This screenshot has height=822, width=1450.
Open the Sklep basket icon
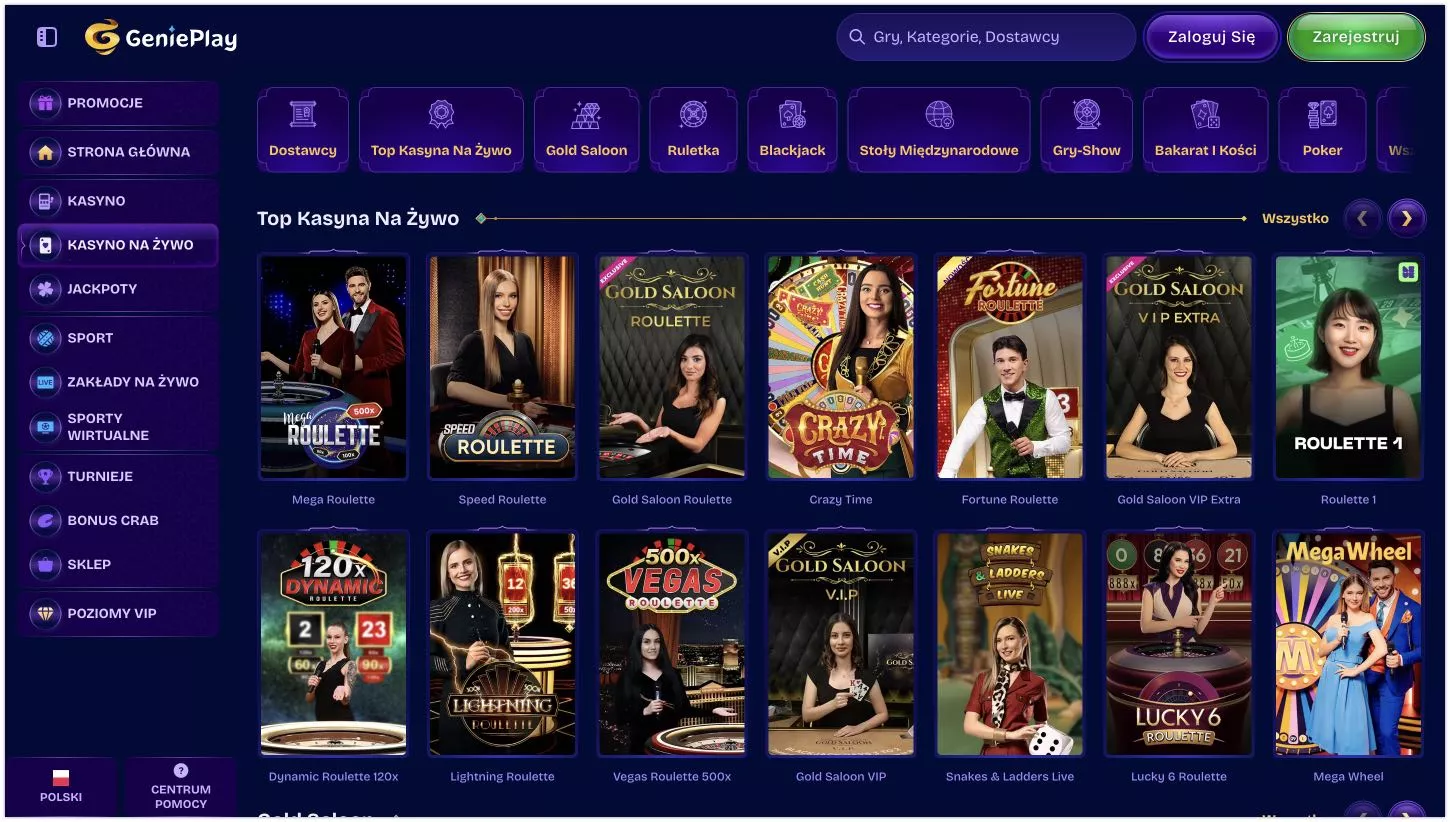[x=45, y=564]
